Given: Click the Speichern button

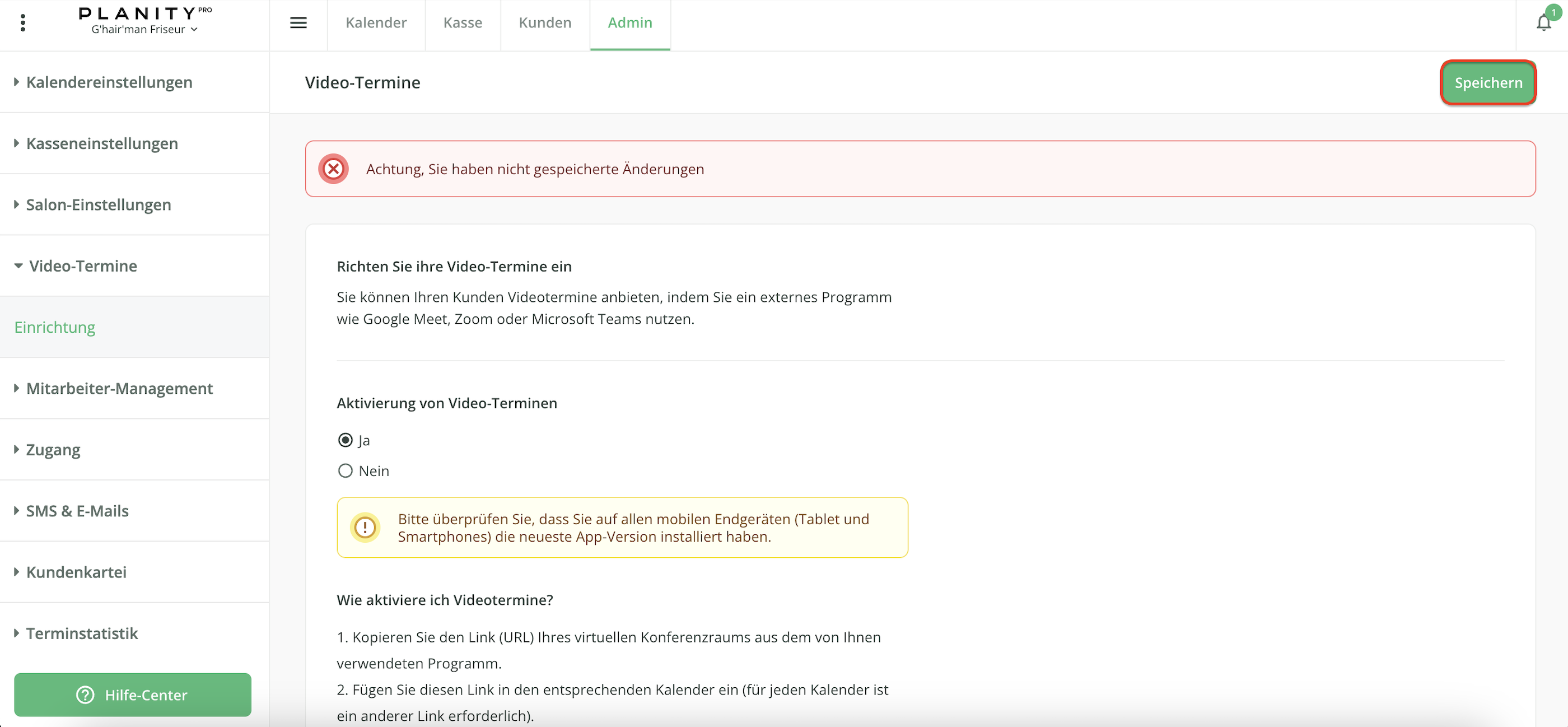Looking at the screenshot, I should coord(1488,83).
